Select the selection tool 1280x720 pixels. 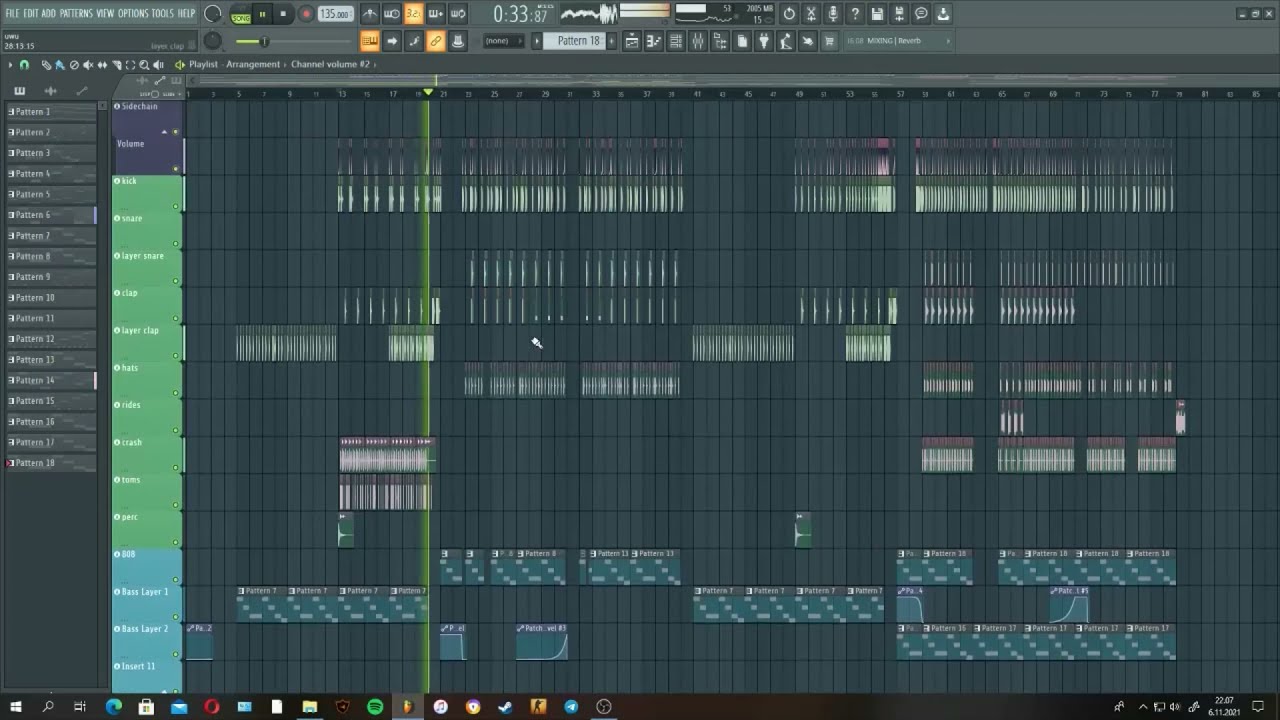point(130,65)
